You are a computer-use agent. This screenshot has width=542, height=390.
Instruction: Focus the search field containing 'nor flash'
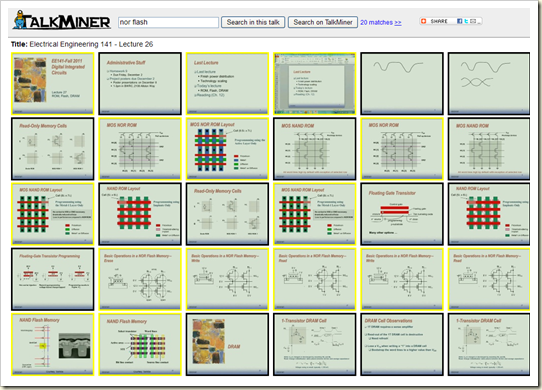[168, 22]
